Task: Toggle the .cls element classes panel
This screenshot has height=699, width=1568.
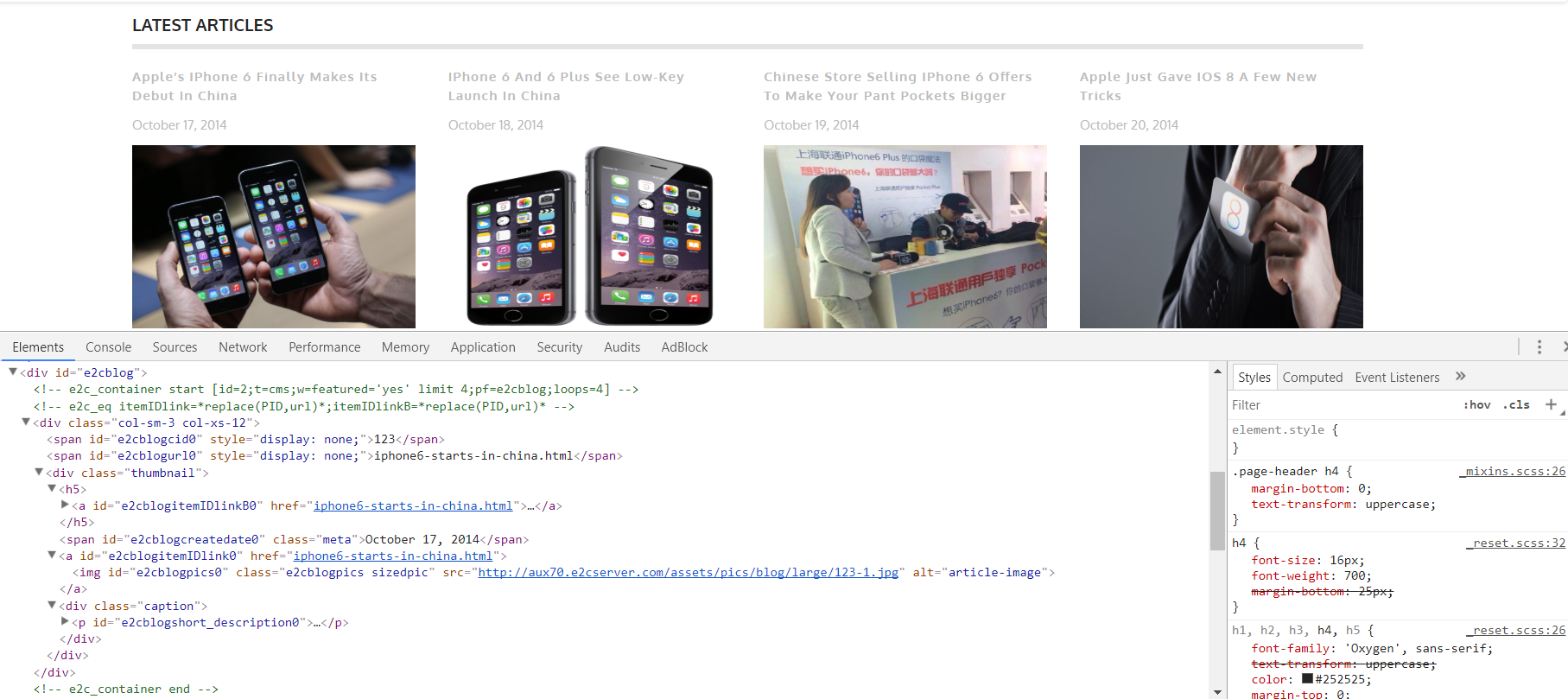Action: [x=1516, y=404]
